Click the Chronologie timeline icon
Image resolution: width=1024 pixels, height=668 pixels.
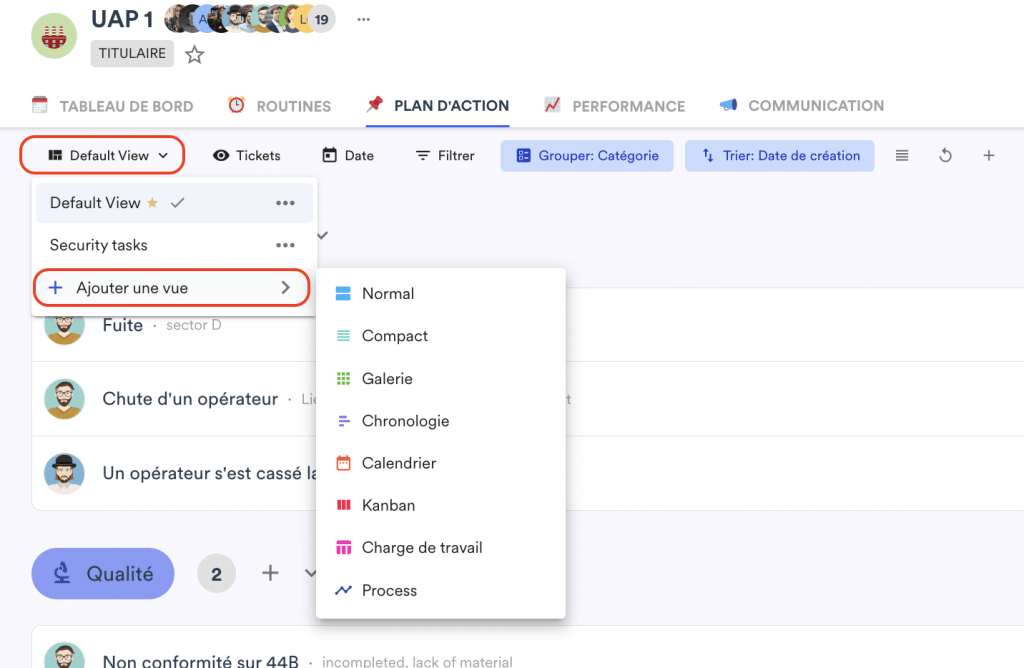[x=345, y=421]
